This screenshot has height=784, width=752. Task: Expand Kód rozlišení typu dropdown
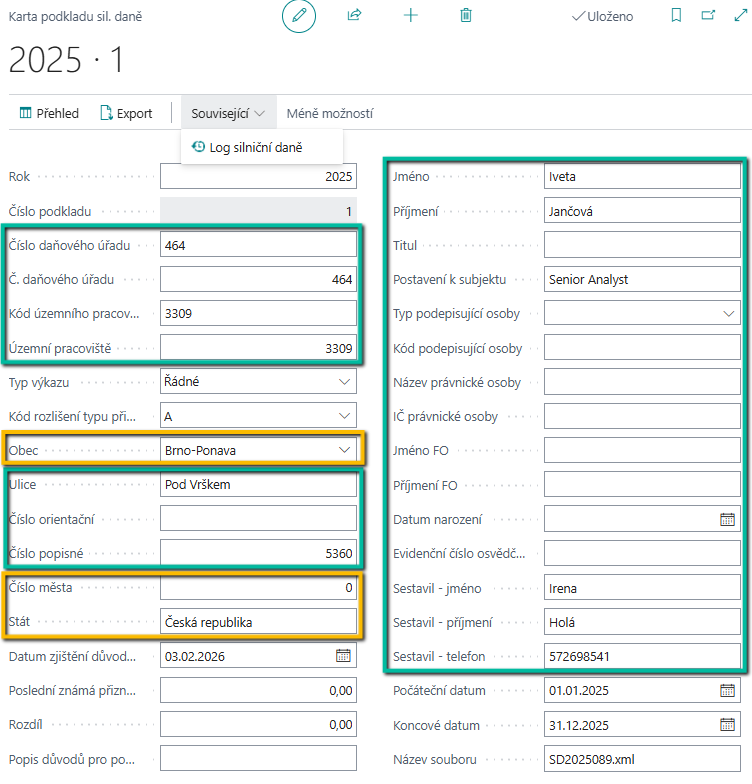click(345, 416)
